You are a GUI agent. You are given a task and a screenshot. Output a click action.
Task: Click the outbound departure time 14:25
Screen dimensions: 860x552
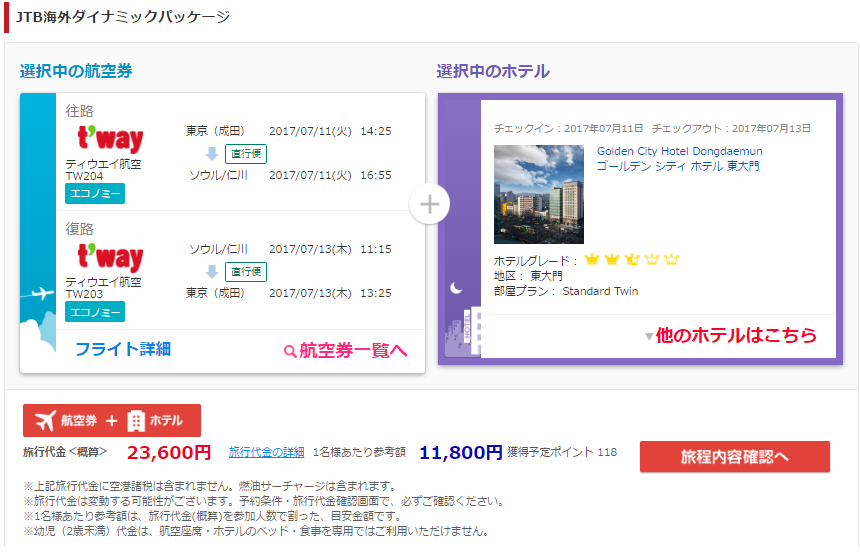376,131
